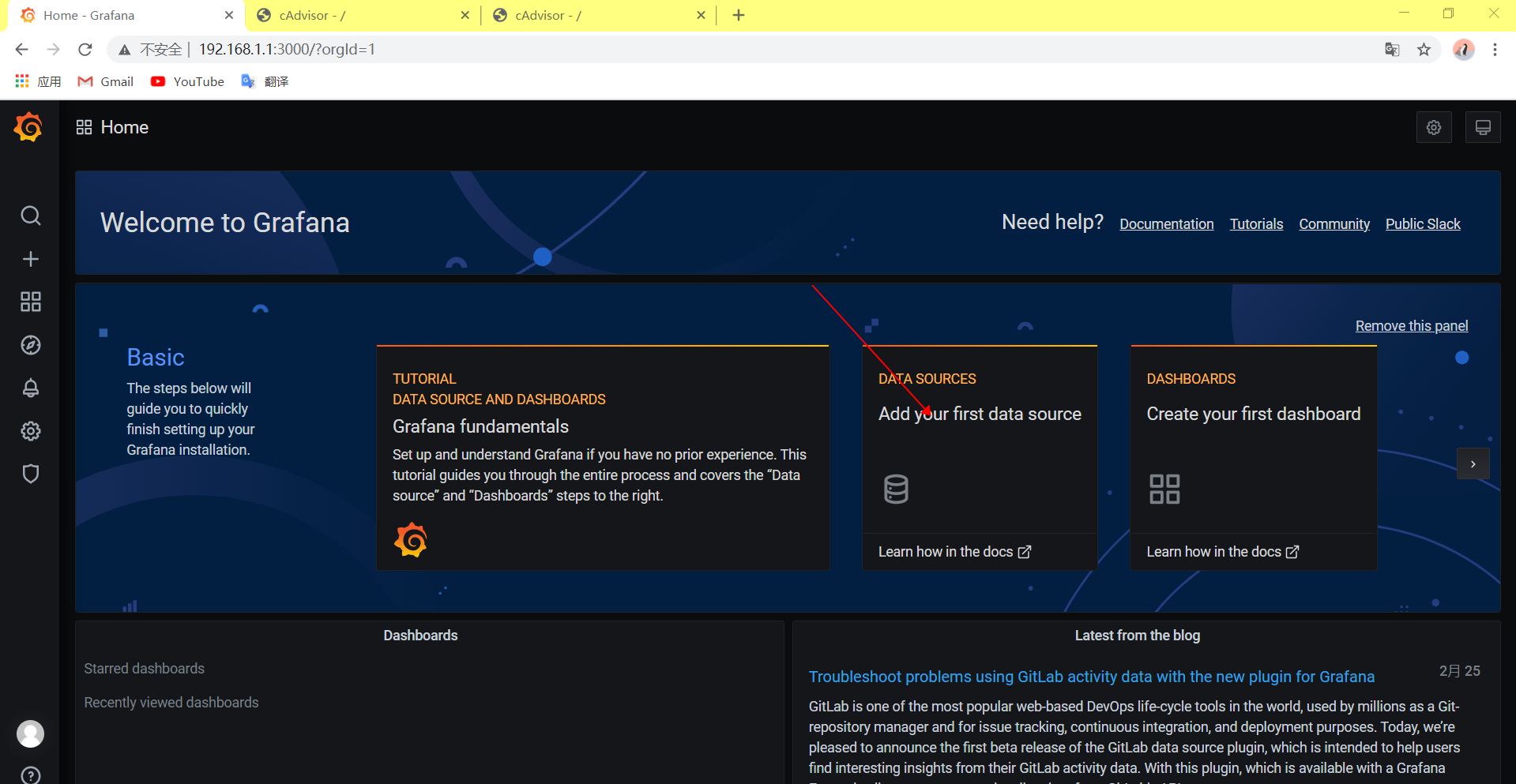Click the Dashboards panel title

pos(420,636)
